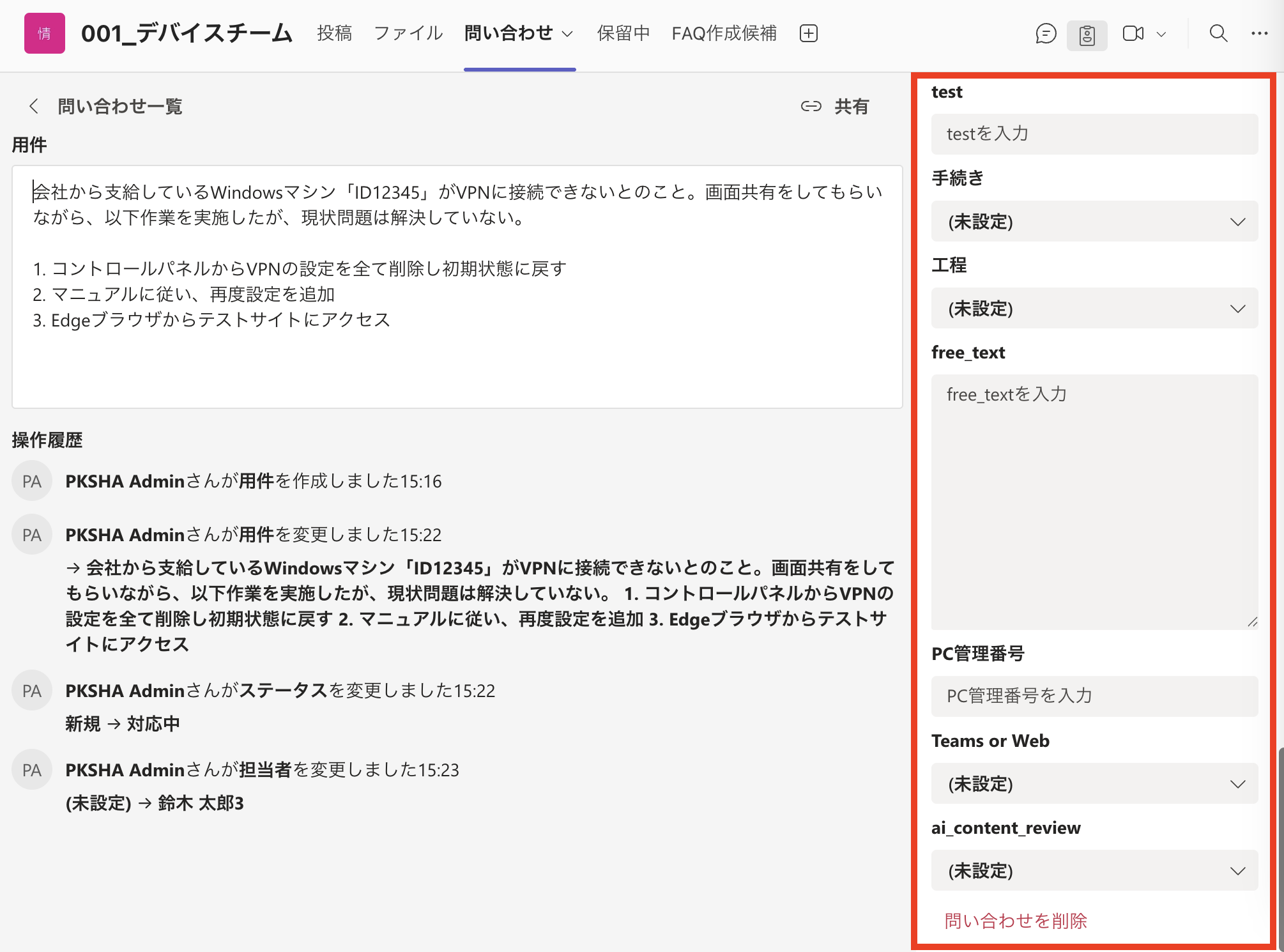The image size is (1284, 952).
Task: Expand the meet options chevron
Action: [x=1161, y=34]
